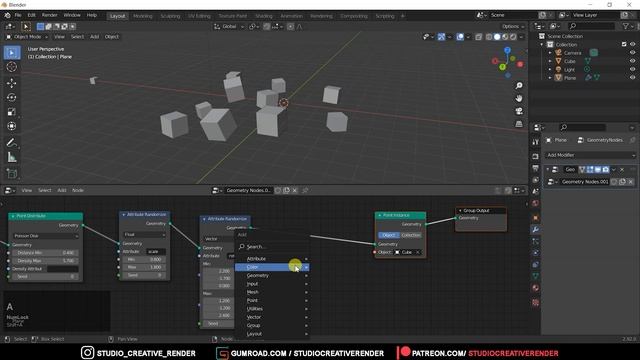Viewport: 640px width, 360px height.
Task: Open the Poisson Disk distribution dropdown
Action: 46,236
